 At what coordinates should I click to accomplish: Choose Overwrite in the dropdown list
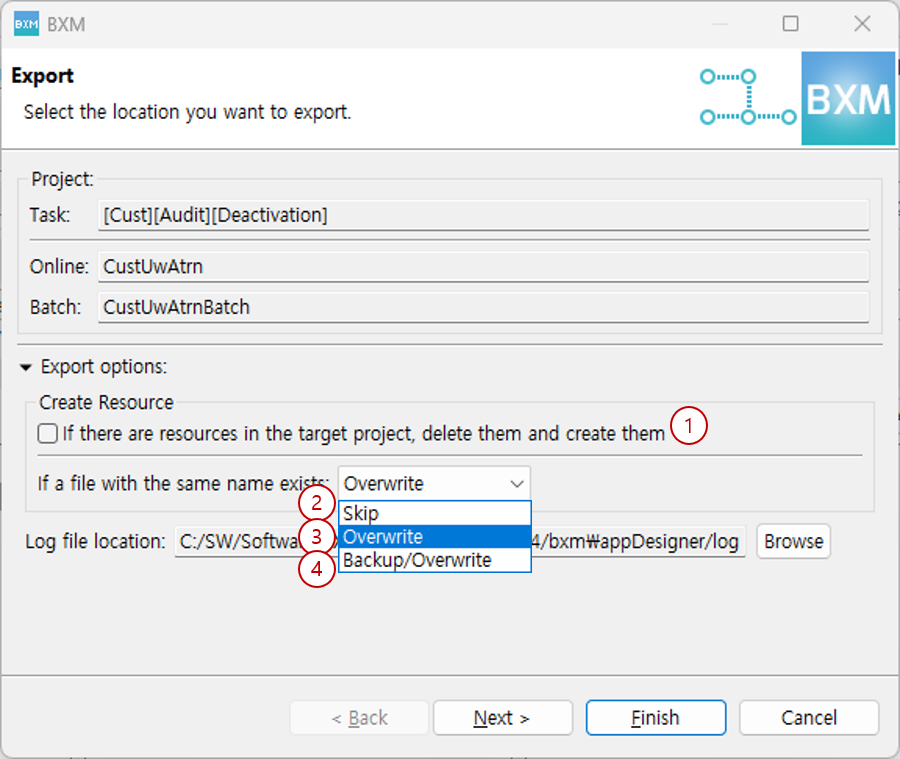(434, 537)
